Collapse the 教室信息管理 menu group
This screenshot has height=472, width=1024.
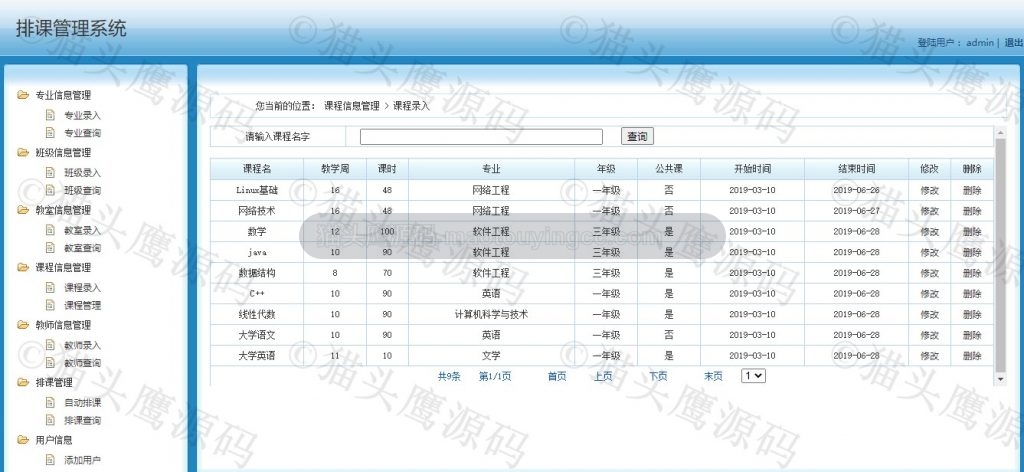[63, 210]
